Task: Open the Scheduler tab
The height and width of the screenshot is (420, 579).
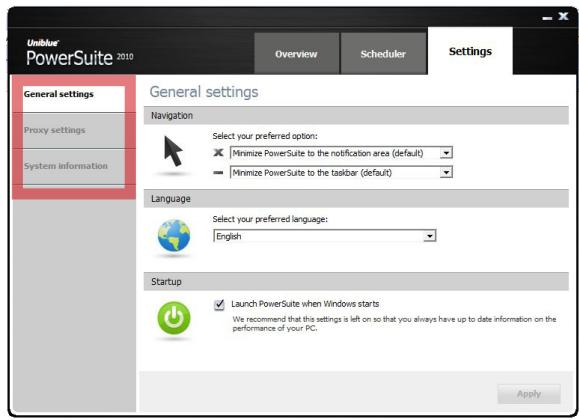Action: [383, 54]
